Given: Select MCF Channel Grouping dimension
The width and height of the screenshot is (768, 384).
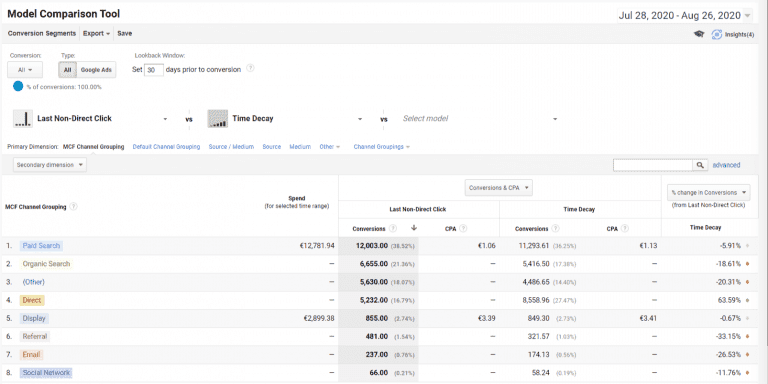Looking at the screenshot, I should pos(94,146).
